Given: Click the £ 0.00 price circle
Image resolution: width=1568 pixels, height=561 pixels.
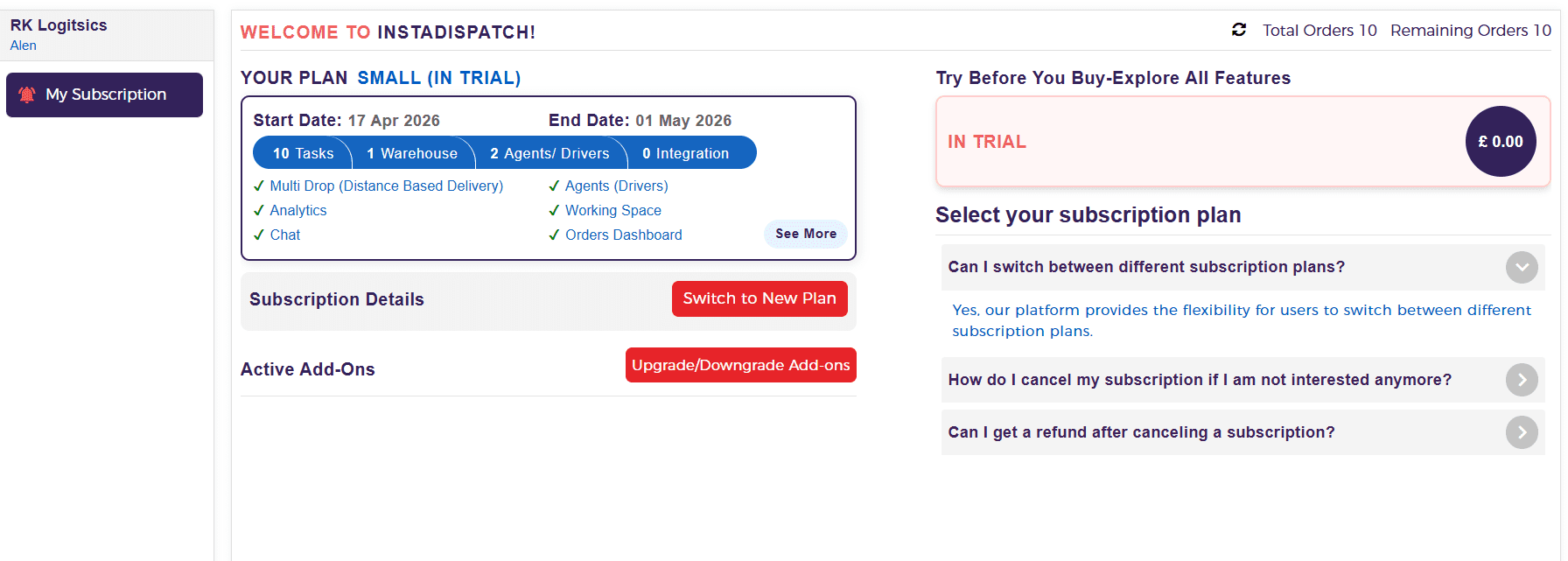Looking at the screenshot, I should 1501,142.
